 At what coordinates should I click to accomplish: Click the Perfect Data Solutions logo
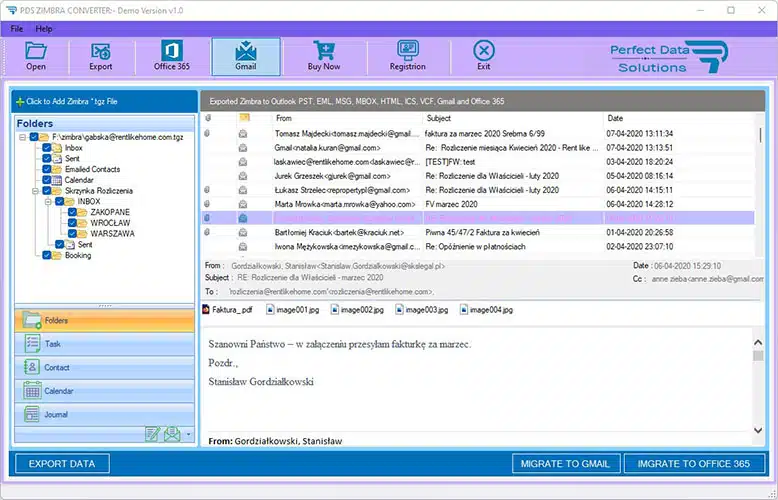[x=669, y=57]
